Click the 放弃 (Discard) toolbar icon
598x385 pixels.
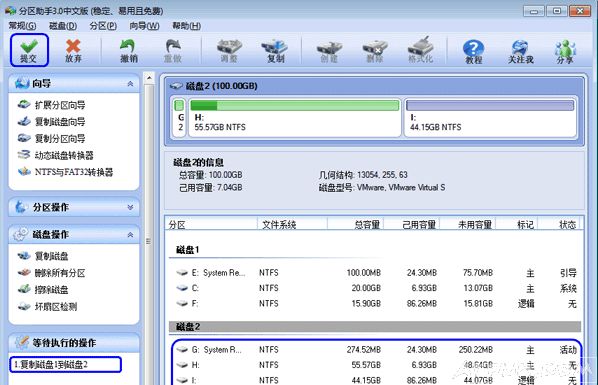pyautogui.click(x=73, y=51)
